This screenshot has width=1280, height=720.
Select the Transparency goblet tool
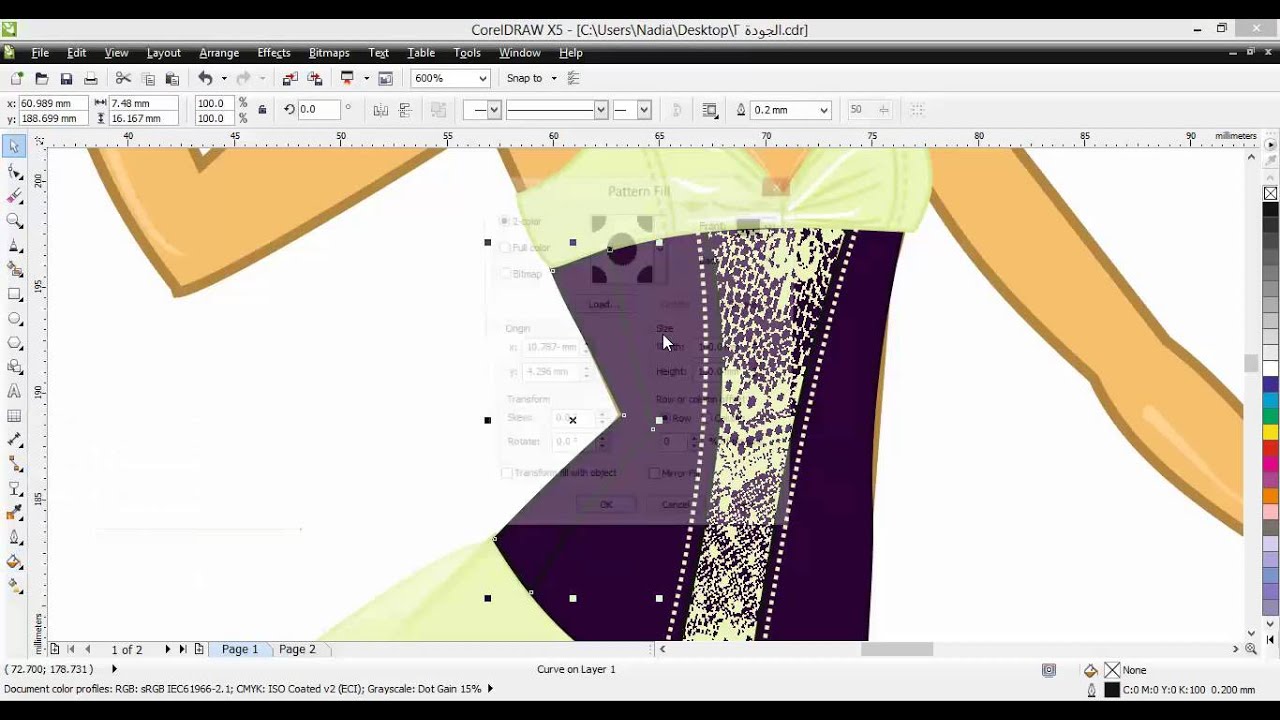[14, 489]
